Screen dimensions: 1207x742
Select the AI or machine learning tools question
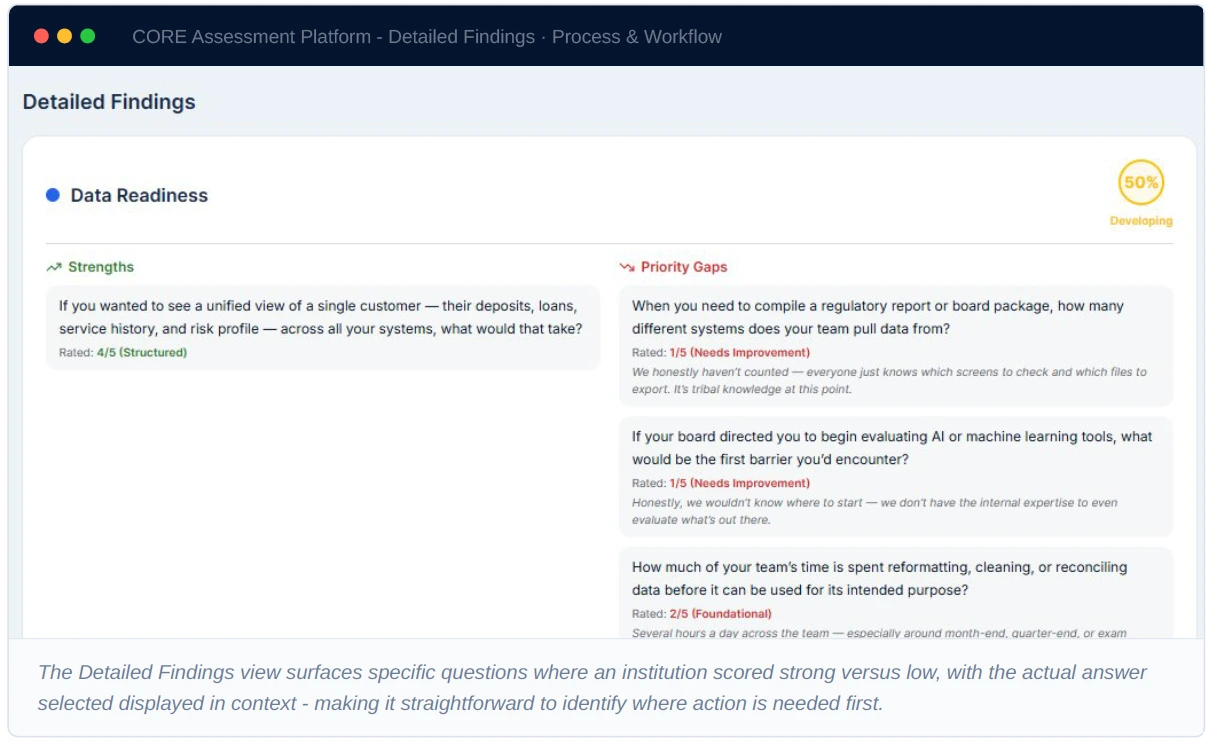click(892, 448)
